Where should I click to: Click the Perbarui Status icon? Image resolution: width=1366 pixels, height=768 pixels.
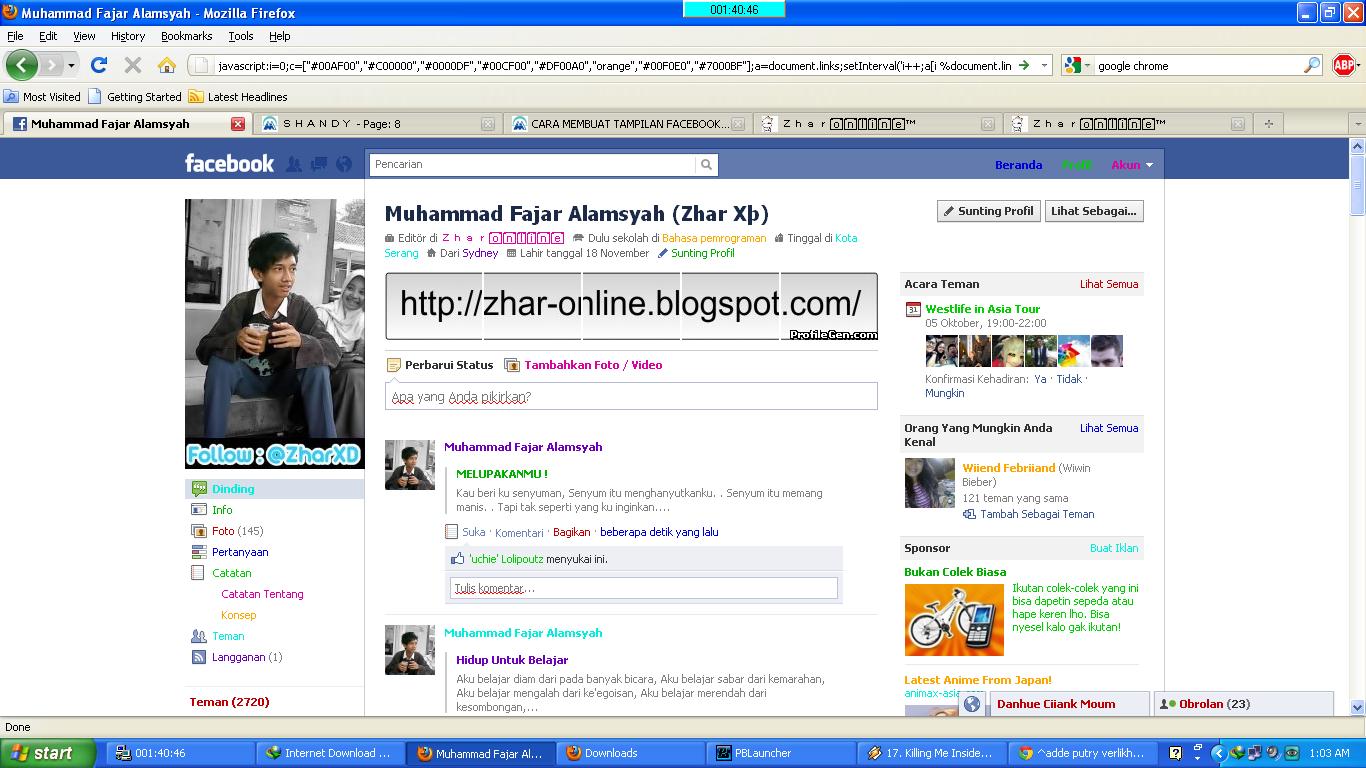[394, 365]
